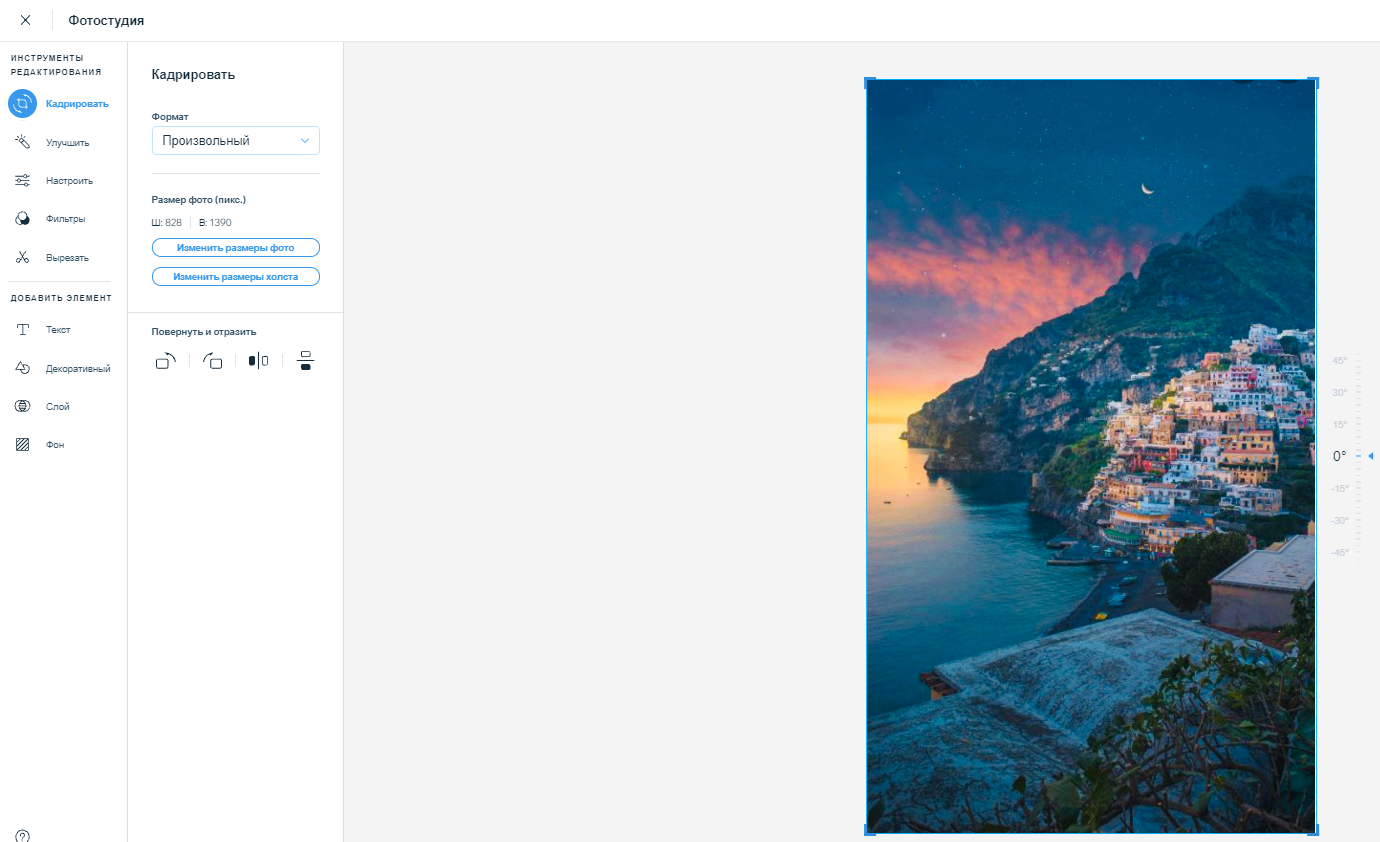This screenshot has height=842, width=1380.
Task: Select the Кадрировать crop tool icon
Action: pos(22,103)
